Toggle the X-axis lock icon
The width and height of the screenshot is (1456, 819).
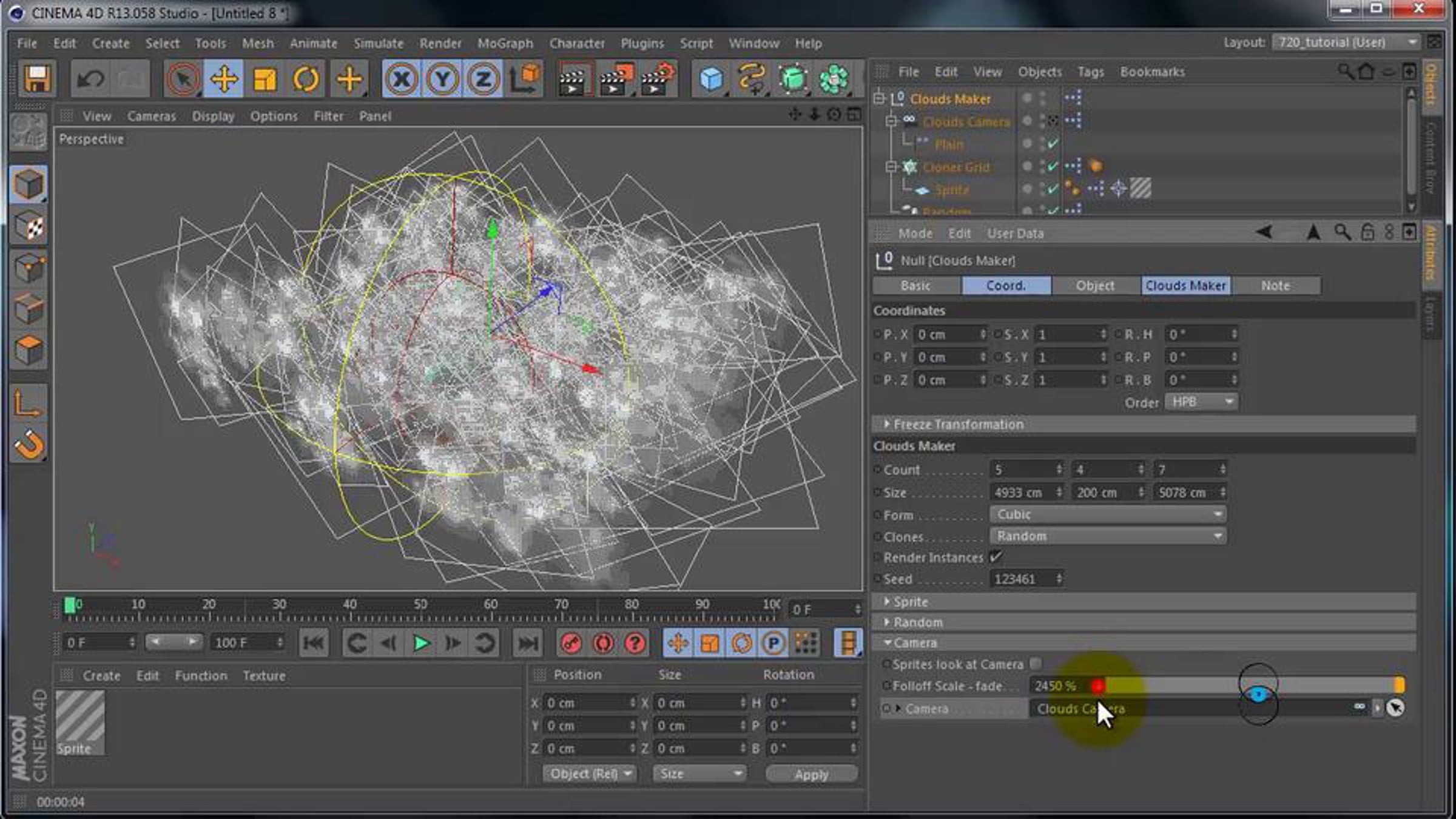click(x=401, y=79)
